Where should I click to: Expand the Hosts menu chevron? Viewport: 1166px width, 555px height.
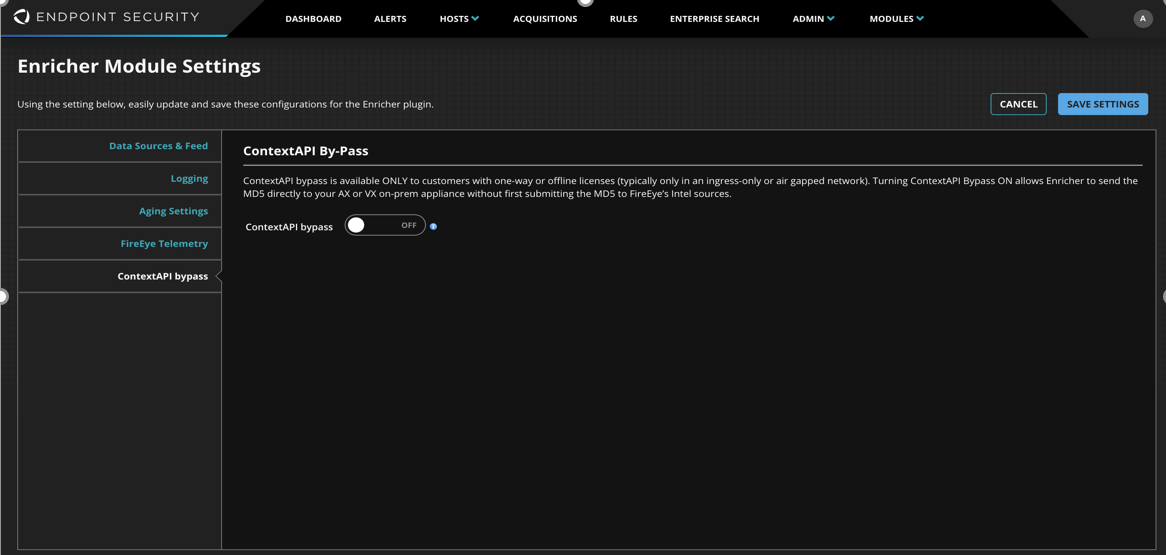(475, 19)
